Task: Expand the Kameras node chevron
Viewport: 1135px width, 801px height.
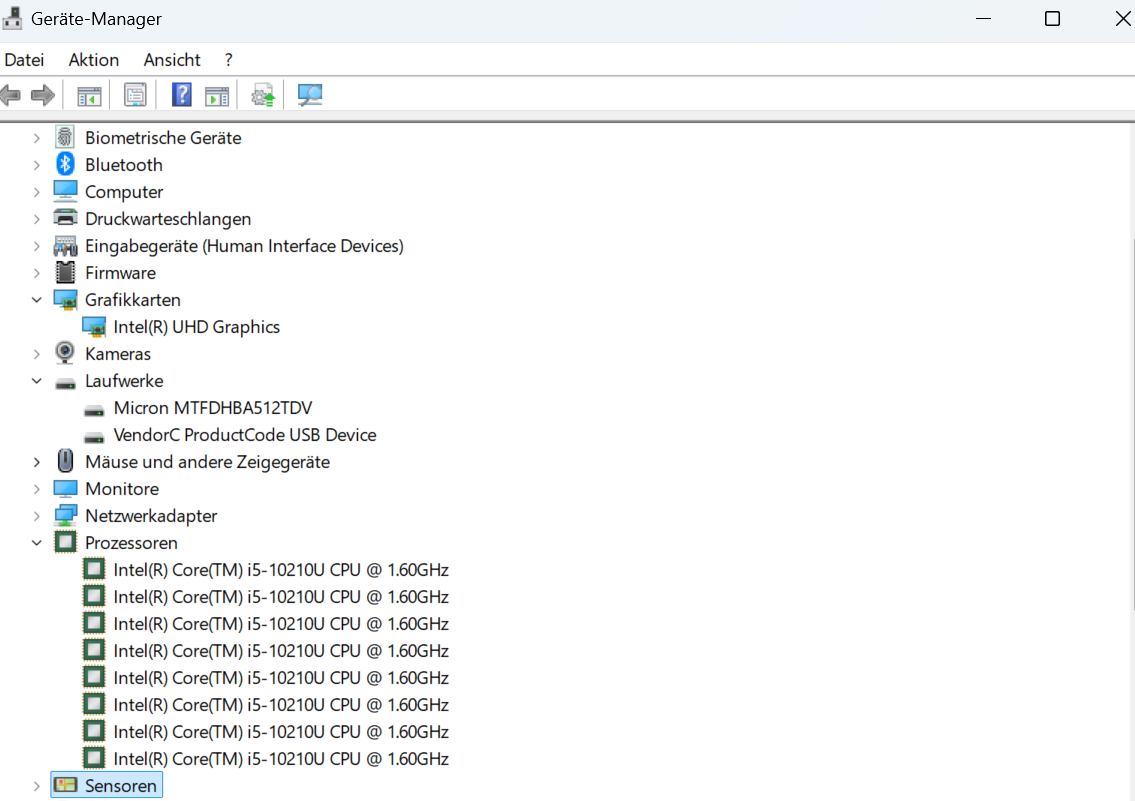Action: tap(36, 354)
